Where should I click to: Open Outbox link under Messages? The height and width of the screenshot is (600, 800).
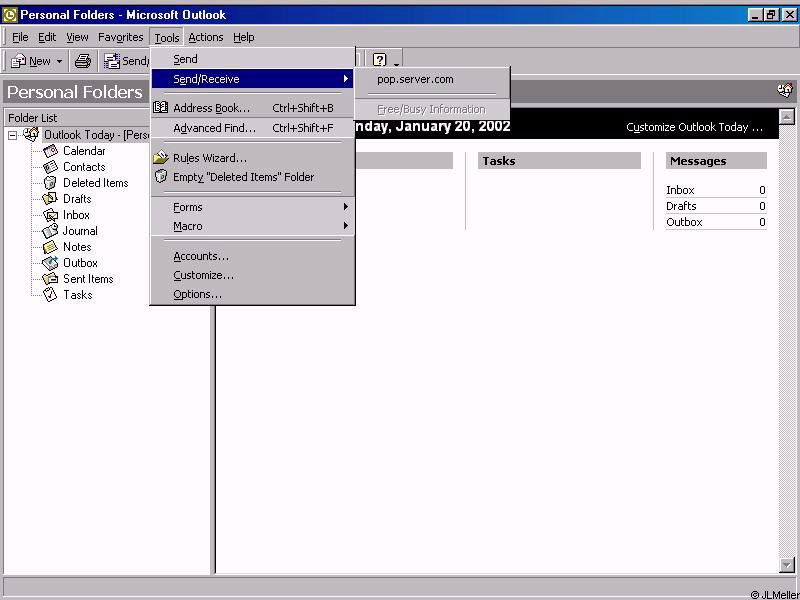pos(684,222)
